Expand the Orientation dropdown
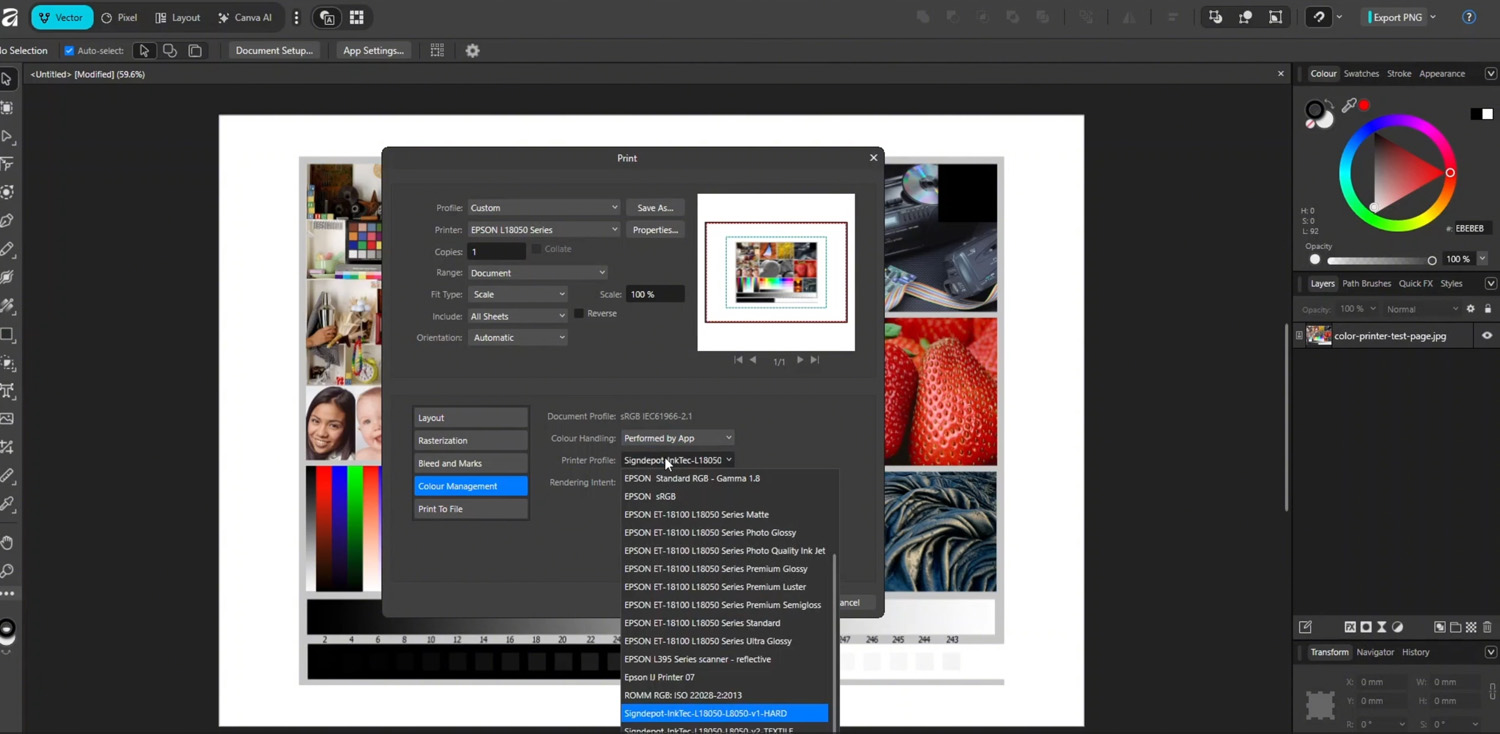Screen dimensions: 1500x734 pyautogui.click(x=518, y=338)
